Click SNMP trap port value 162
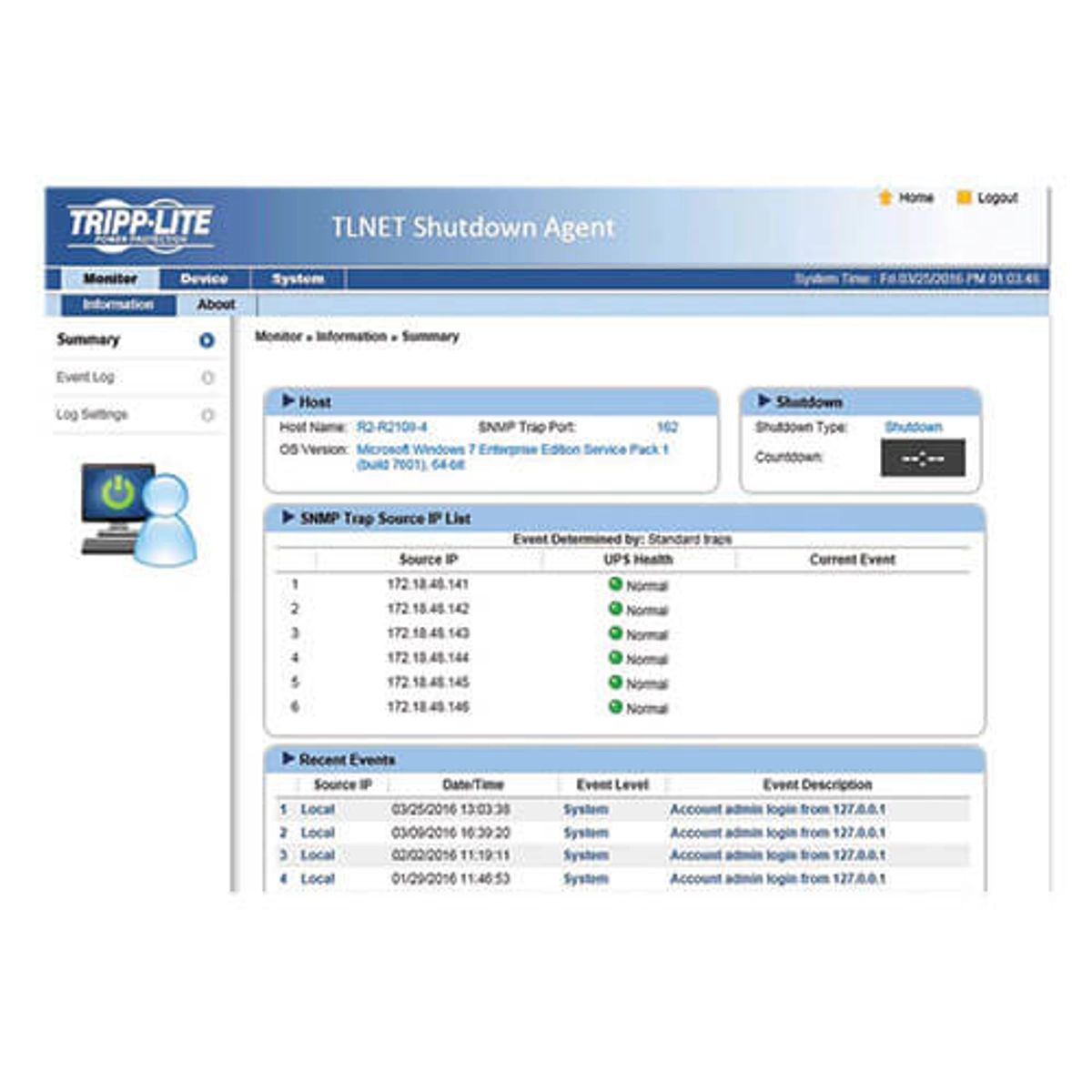Viewport: 1092px width, 1092px height. tap(667, 427)
